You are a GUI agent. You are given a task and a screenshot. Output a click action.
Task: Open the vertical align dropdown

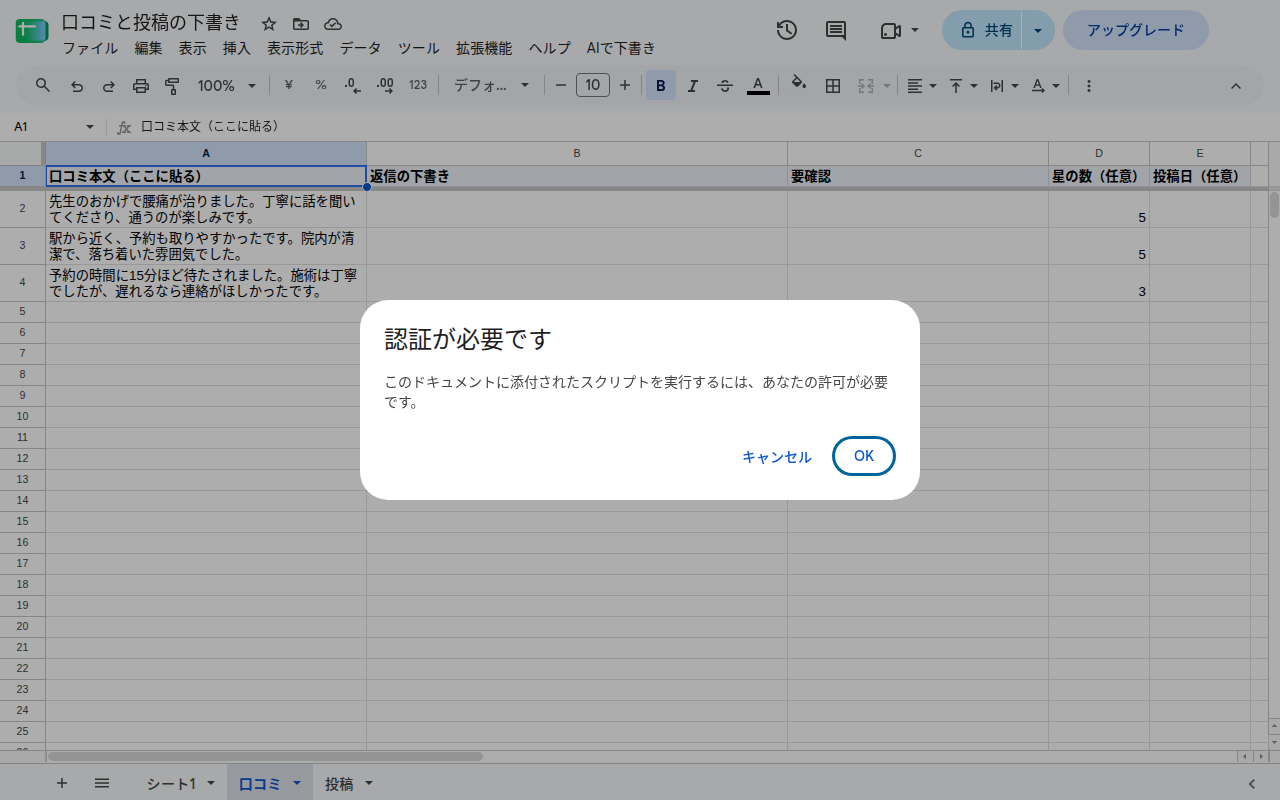[x=963, y=86]
